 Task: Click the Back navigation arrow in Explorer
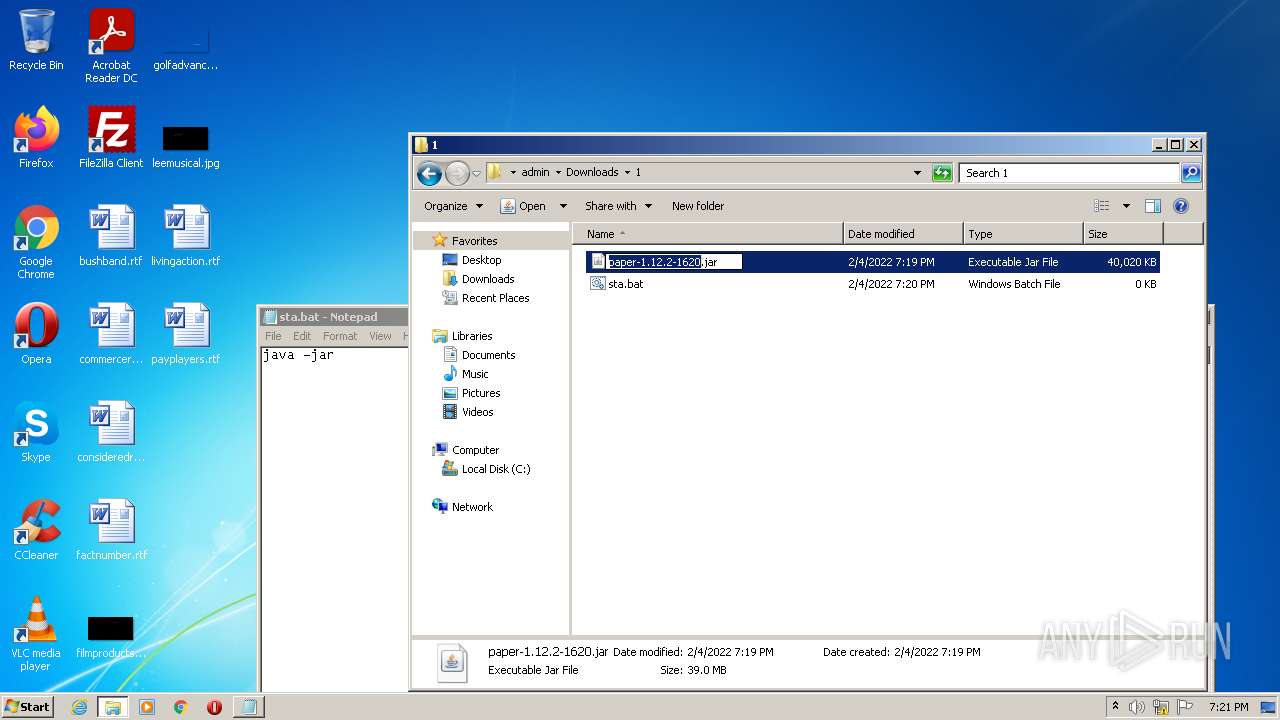coord(429,173)
